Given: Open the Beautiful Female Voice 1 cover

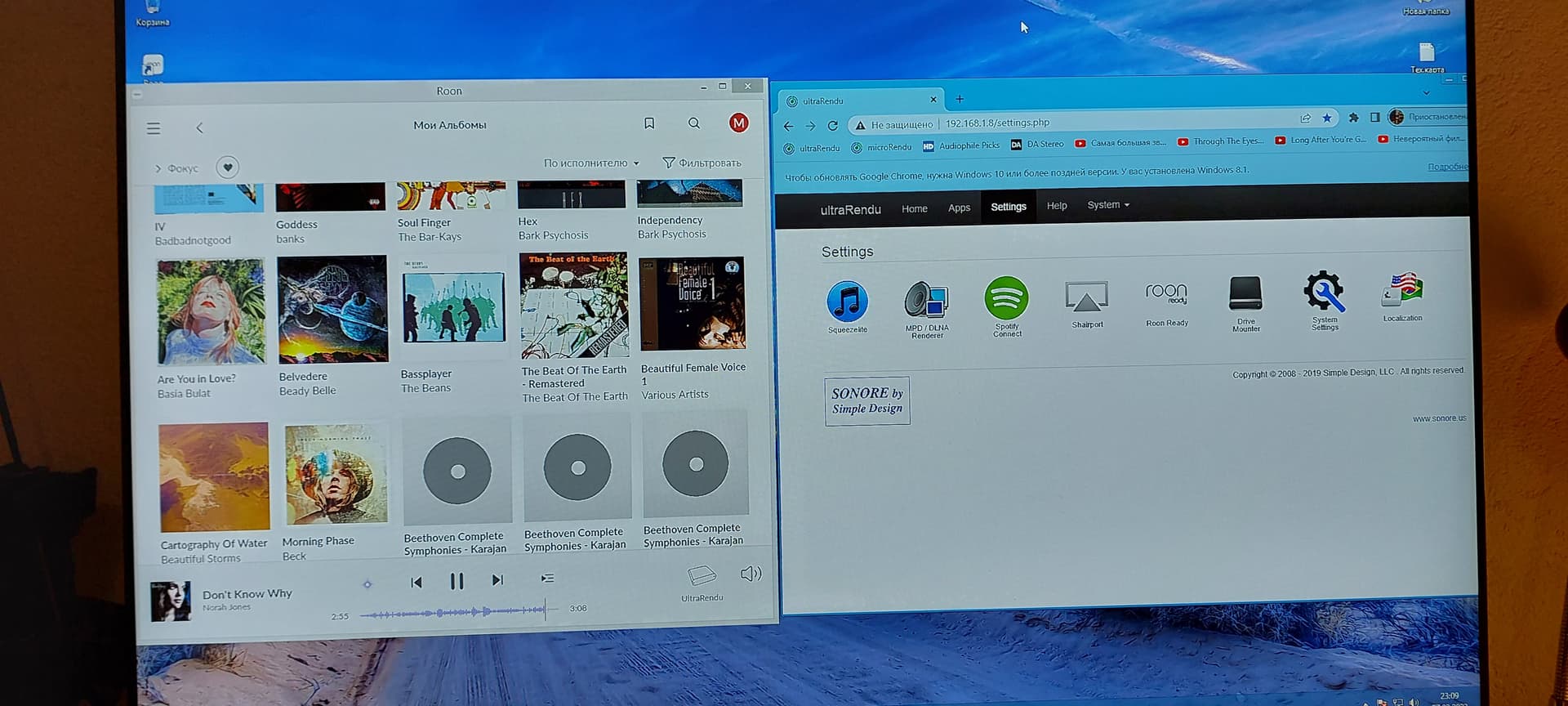Looking at the screenshot, I should (693, 303).
